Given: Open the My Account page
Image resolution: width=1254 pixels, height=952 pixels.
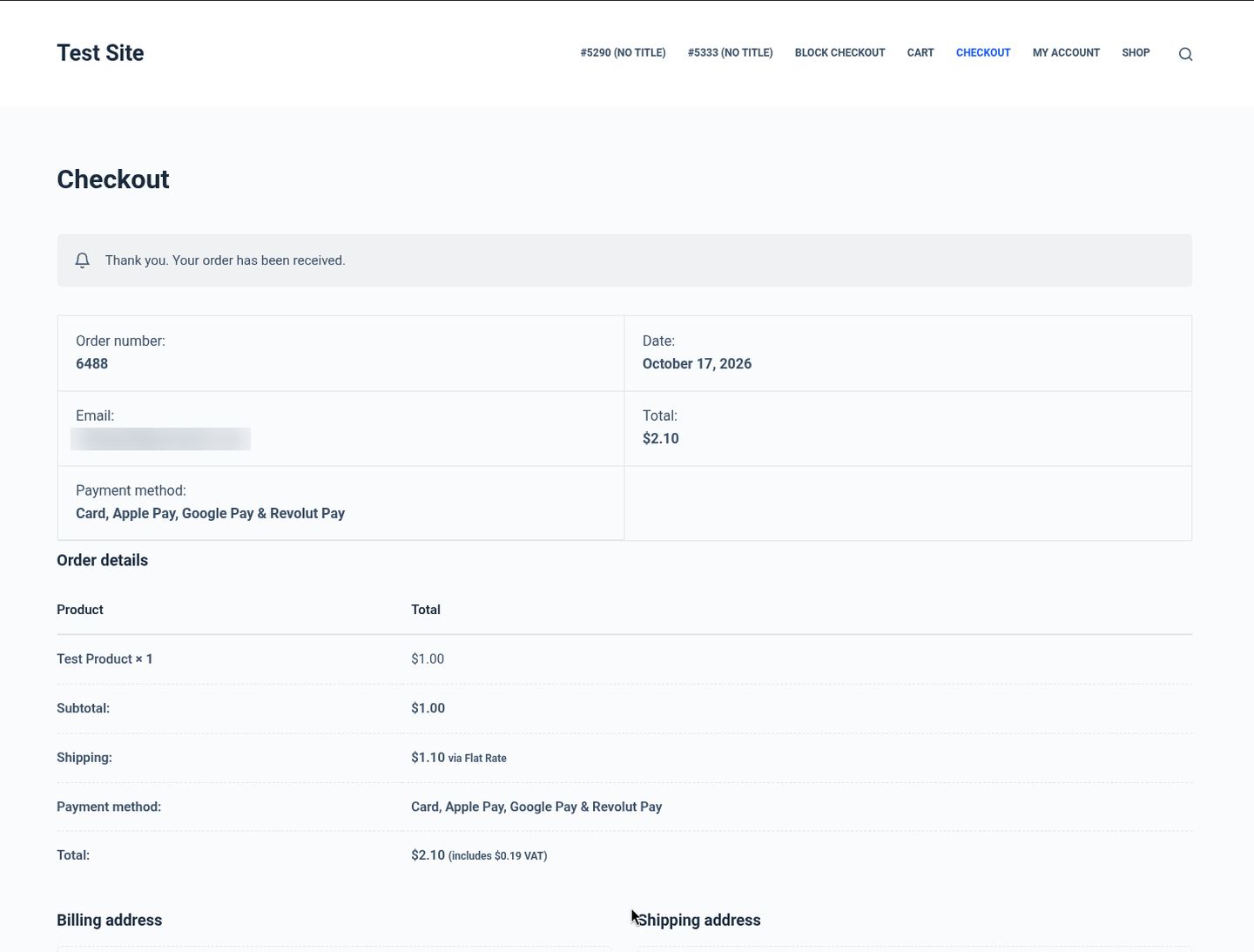Looking at the screenshot, I should 1066,53.
